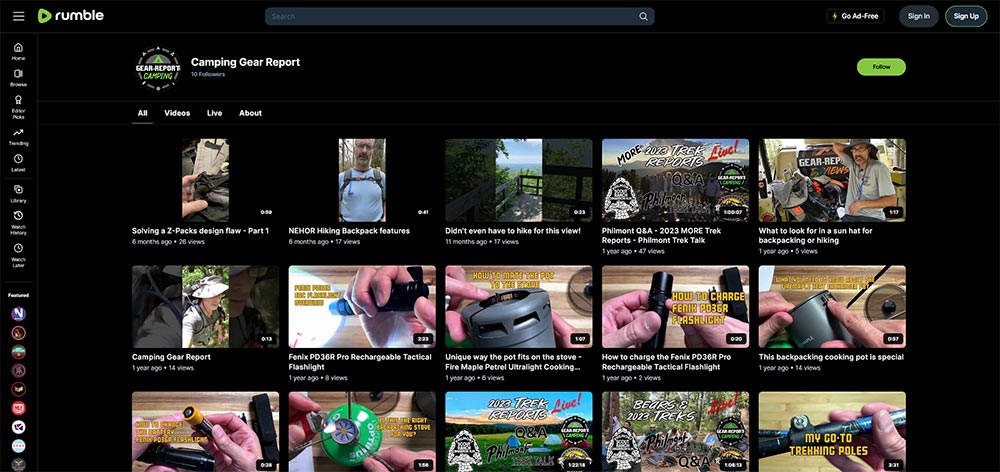Click title 'NEHOR Hiking Backpack features'
Viewport: 1000px width, 472px height.
point(349,231)
